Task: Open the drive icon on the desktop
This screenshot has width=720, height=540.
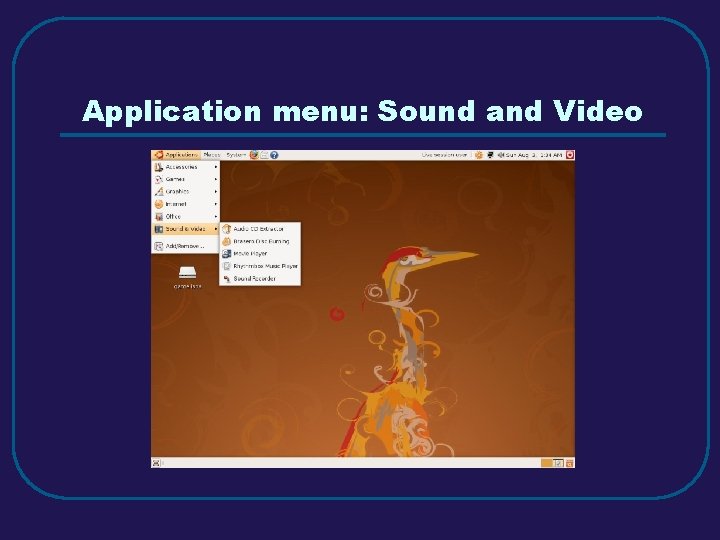Action: 187,273
